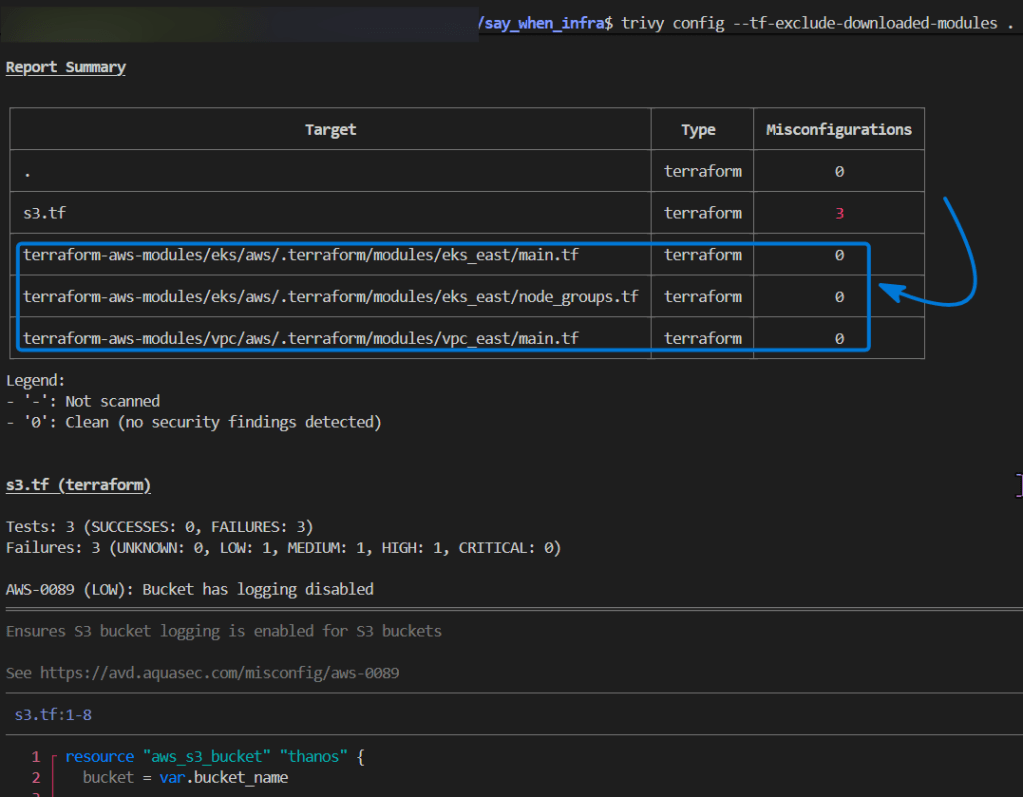Screen dimensions: 1023x797
Task: Click the red '3' misconfiguration count
Action: tap(840, 213)
